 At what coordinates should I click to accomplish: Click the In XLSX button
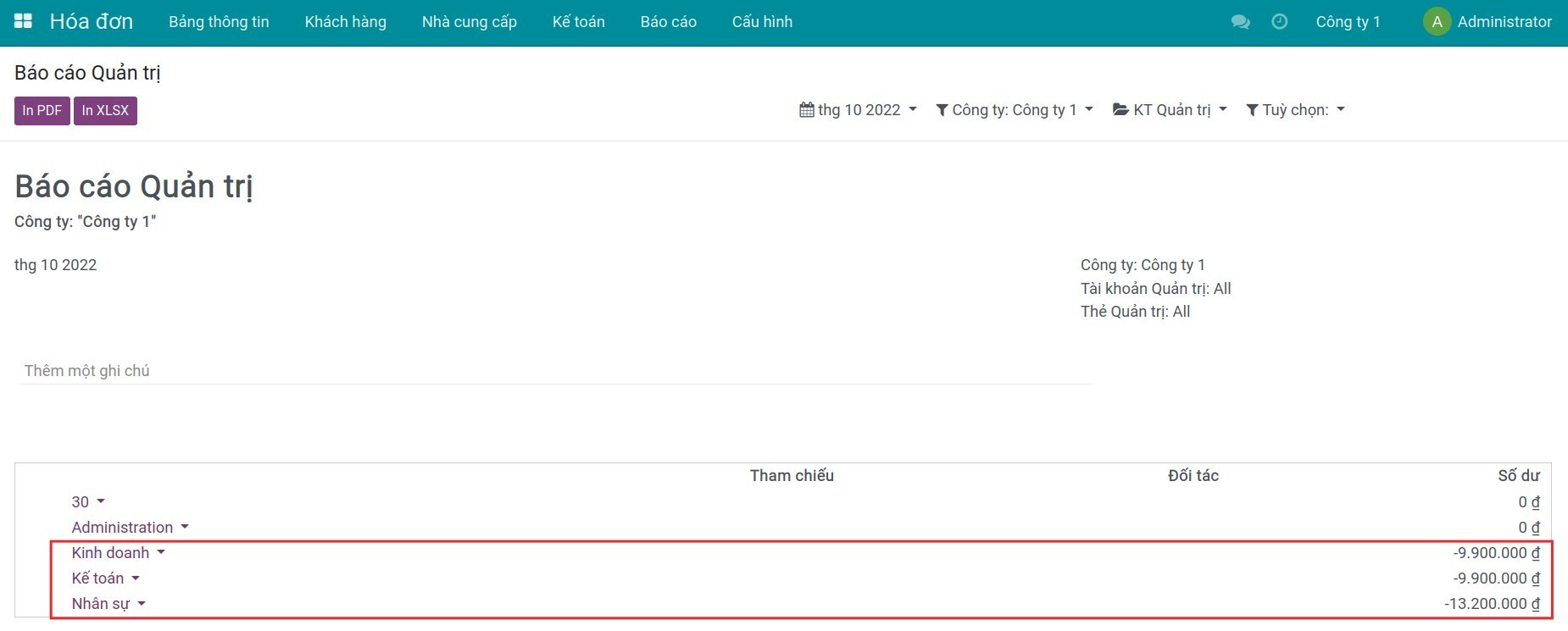click(x=105, y=111)
